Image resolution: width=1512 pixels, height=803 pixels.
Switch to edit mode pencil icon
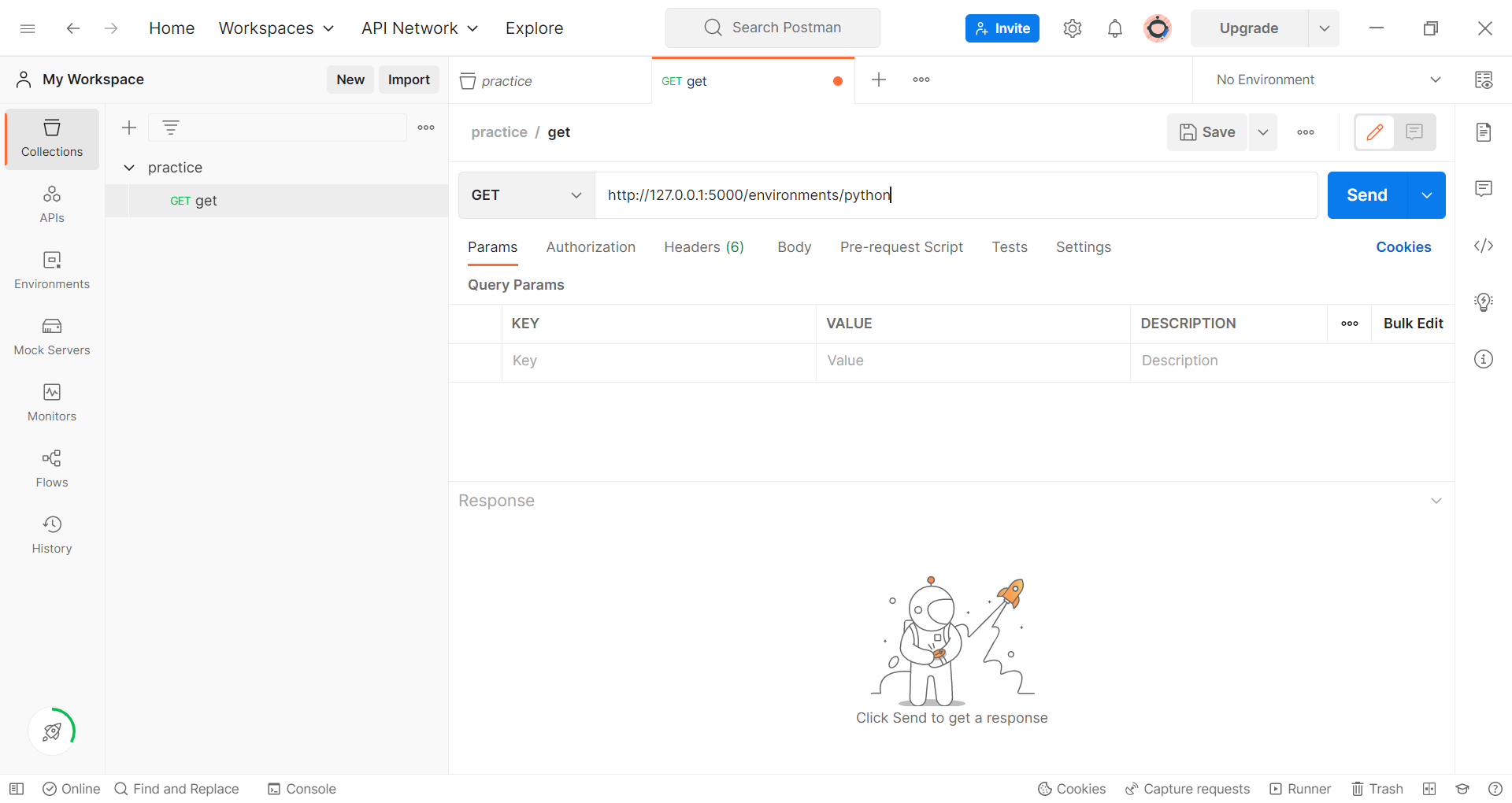click(x=1375, y=132)
